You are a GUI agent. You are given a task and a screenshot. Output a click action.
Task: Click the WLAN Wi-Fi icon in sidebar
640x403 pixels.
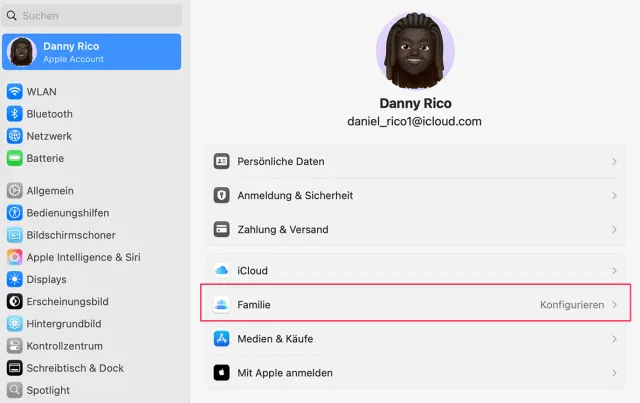(15, 91)
